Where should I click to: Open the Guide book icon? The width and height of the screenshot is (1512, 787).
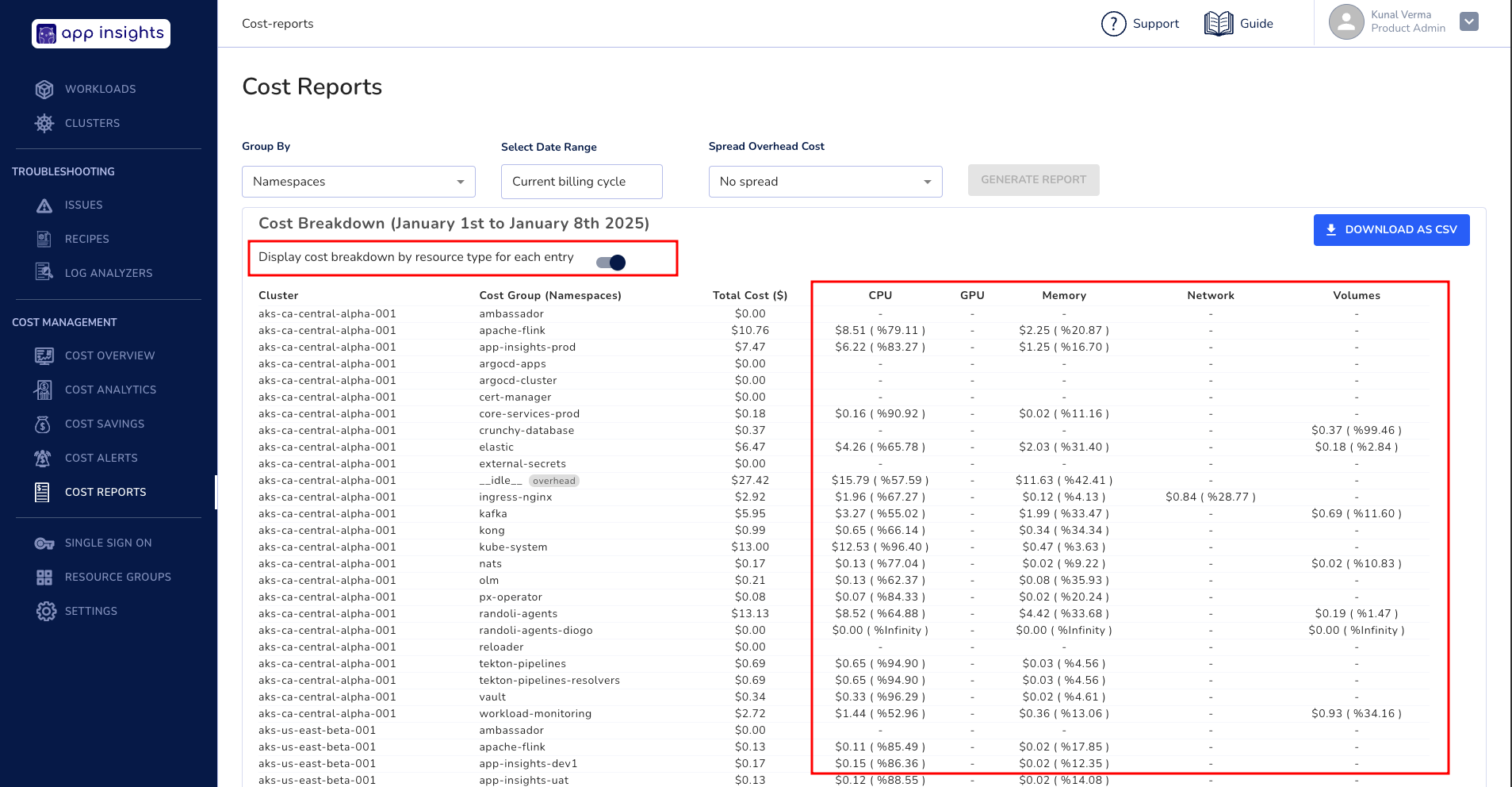[1218, 24]
